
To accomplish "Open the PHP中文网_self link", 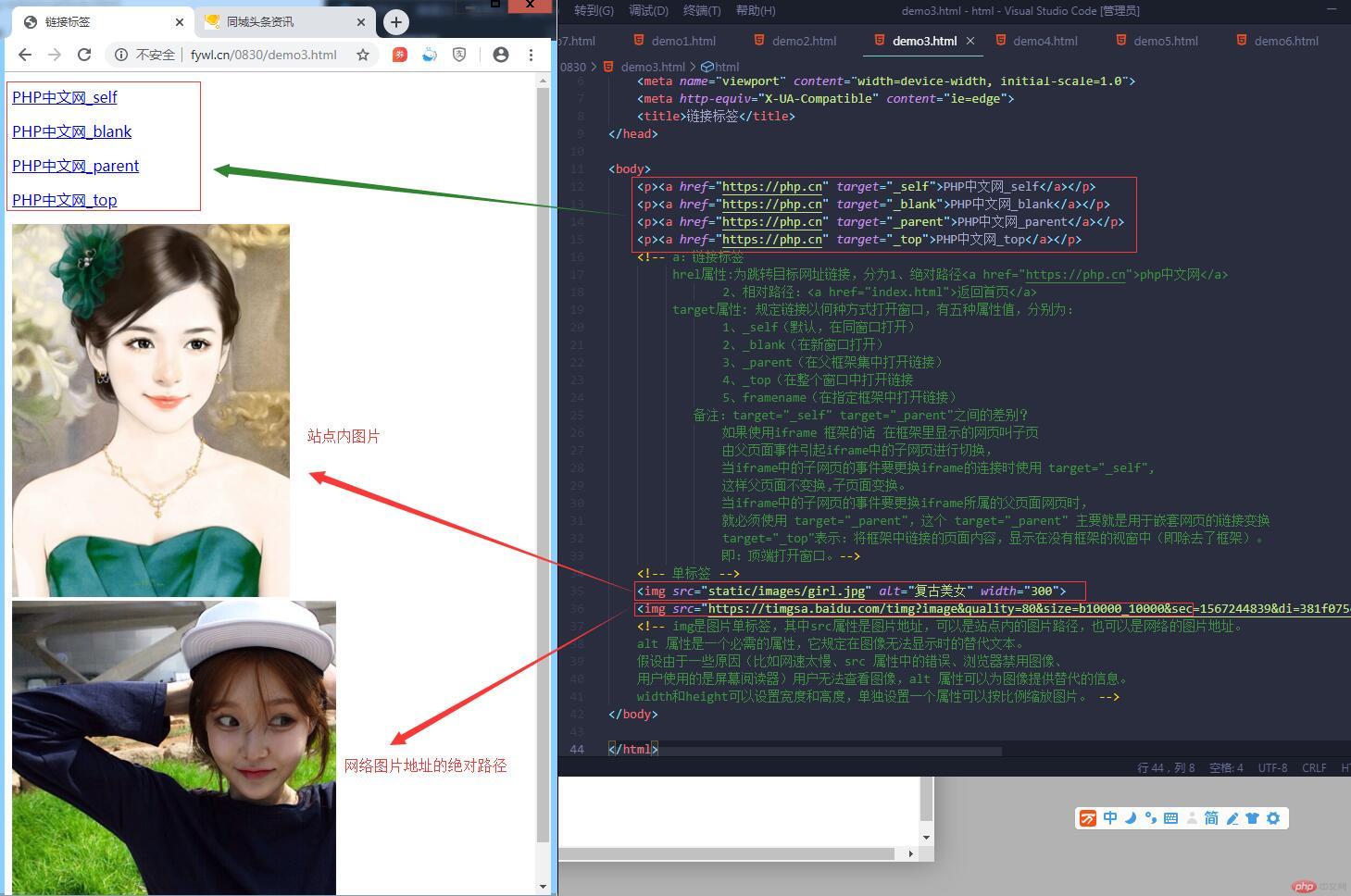I will click(x=65, y=97).
